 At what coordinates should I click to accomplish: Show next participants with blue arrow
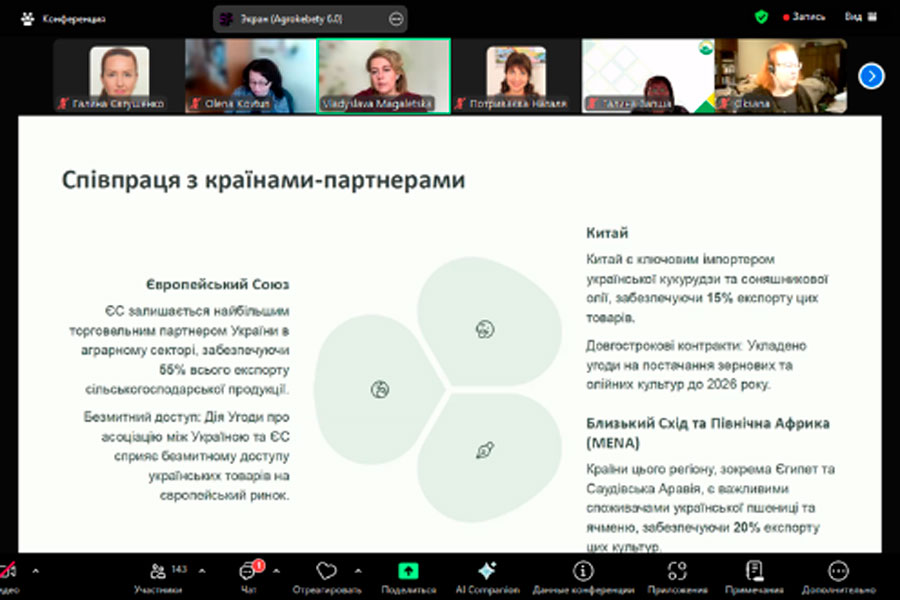click(871, 76)
